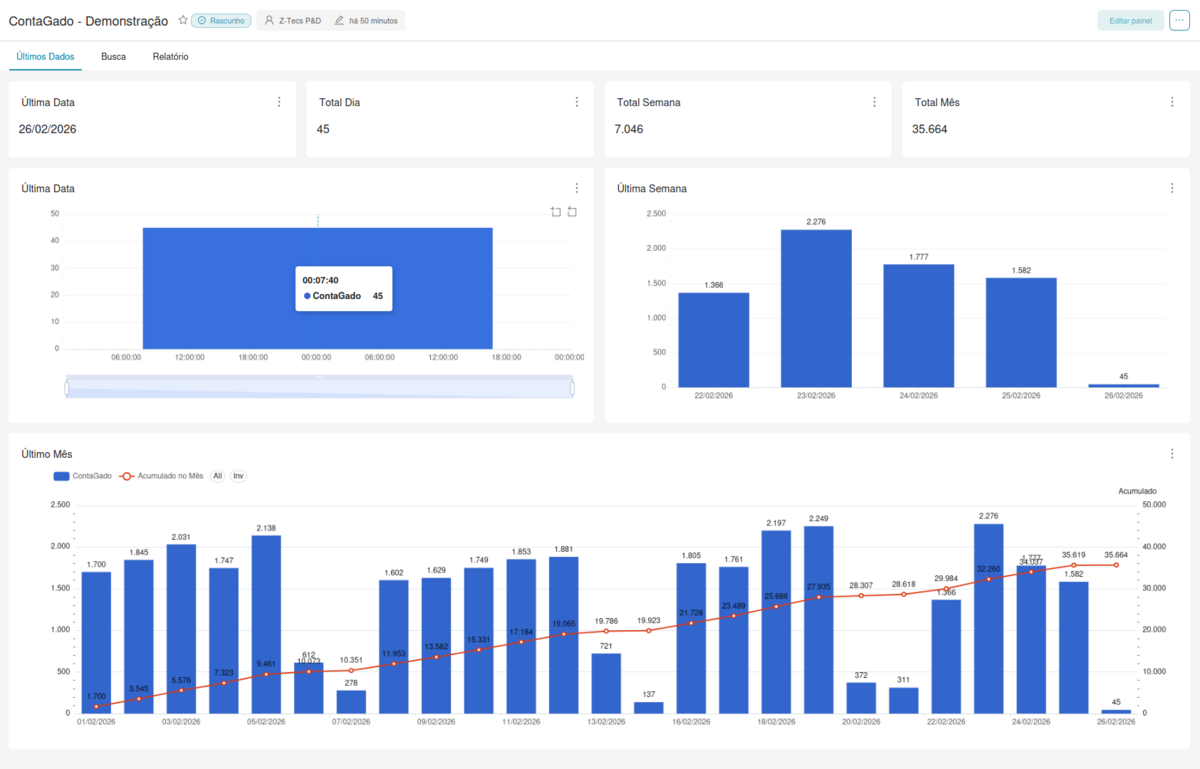Click the zoom restore icon on Última Data chart

click(571, 212)
